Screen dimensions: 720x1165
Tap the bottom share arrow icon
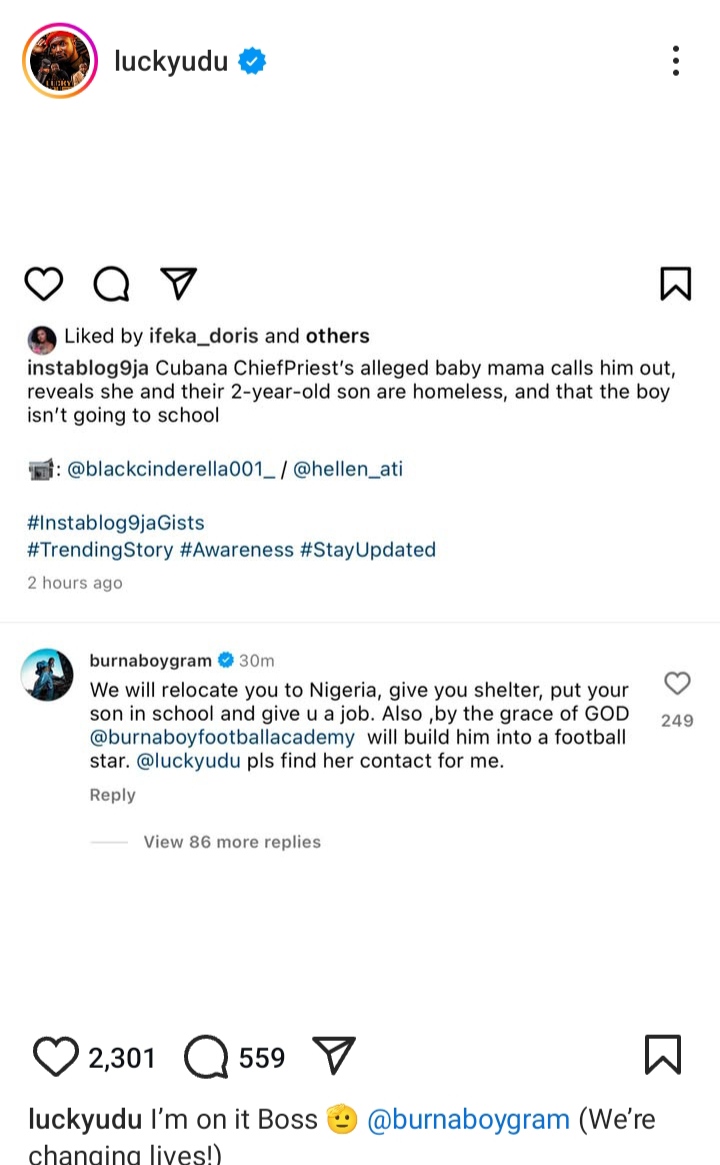[x=334, y=1056]
